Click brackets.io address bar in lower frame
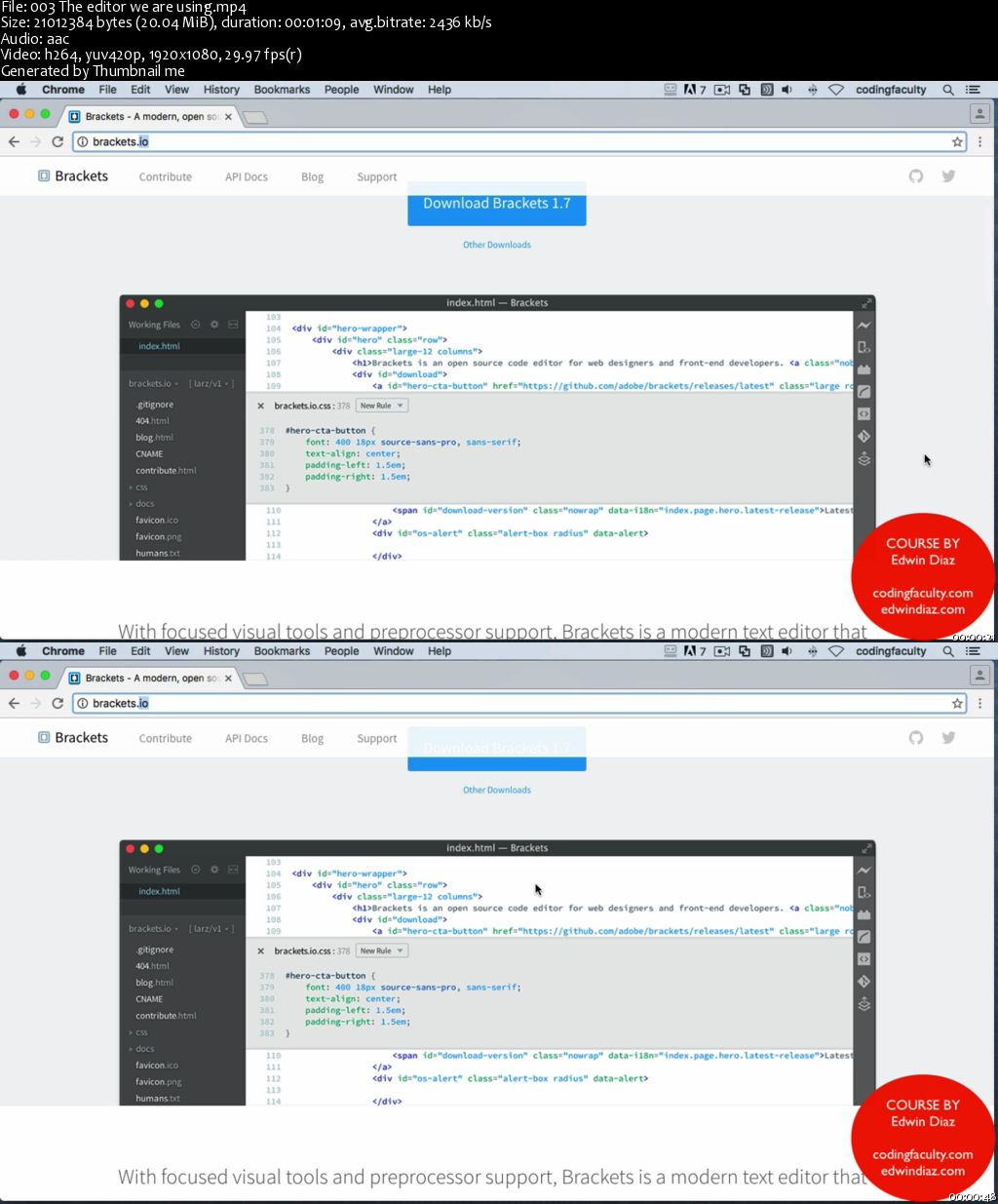This screenshot has height=1204, width=998. [x=519, y=703]
